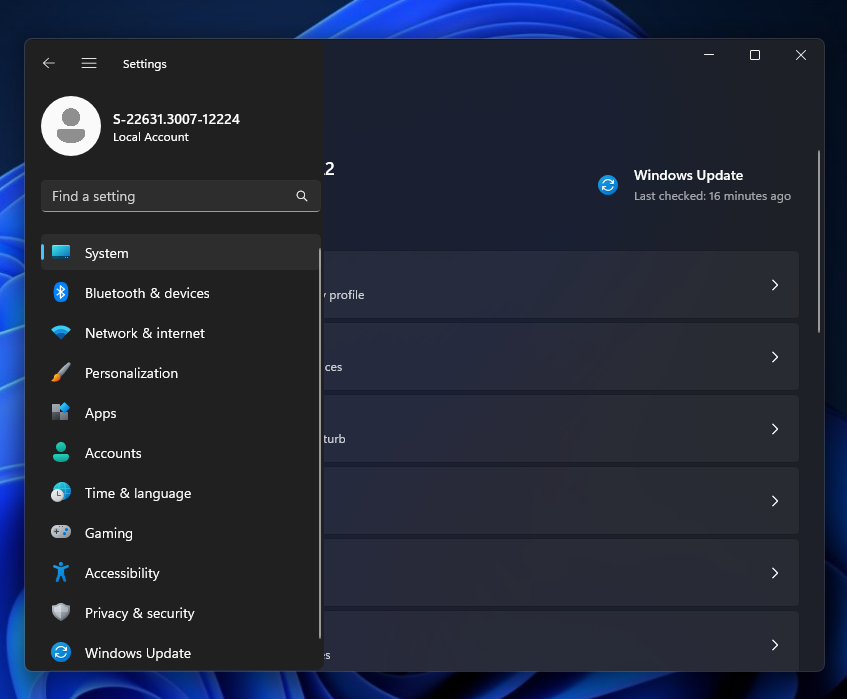Screen dimensions: 847x699
Task: Click the Privacy shield icon
Action: tap(61, 612)
